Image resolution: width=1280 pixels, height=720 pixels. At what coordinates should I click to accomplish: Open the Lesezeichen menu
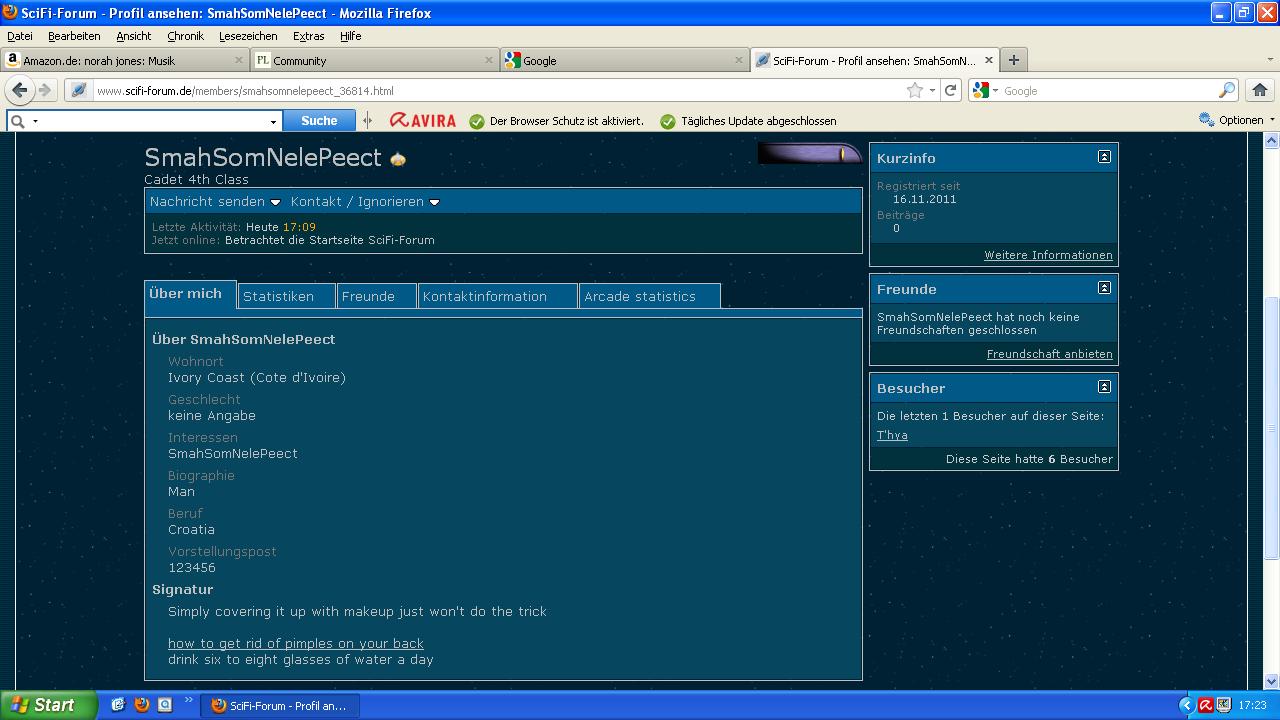click(247, 36)
